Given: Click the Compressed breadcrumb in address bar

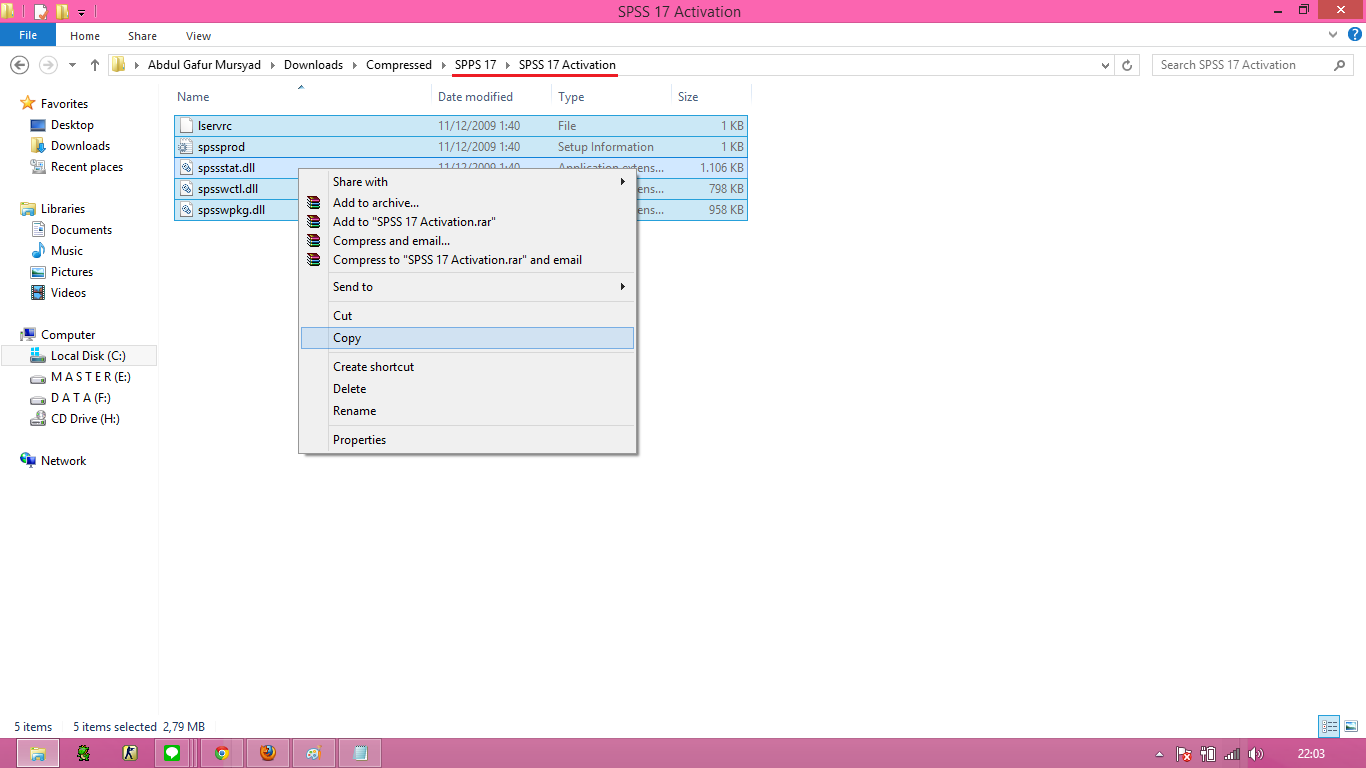Looking at the screenshot, I should (x=399, y=65).
